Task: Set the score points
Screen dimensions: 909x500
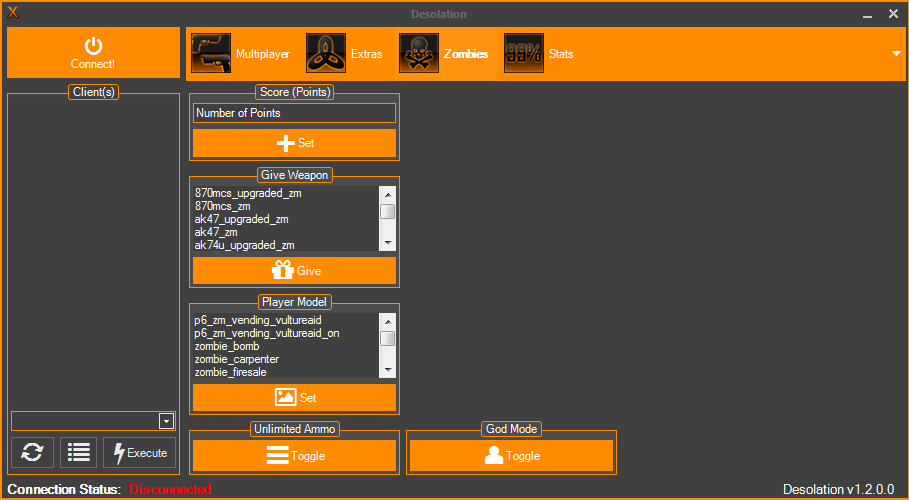Action: [x=294, y=143]
